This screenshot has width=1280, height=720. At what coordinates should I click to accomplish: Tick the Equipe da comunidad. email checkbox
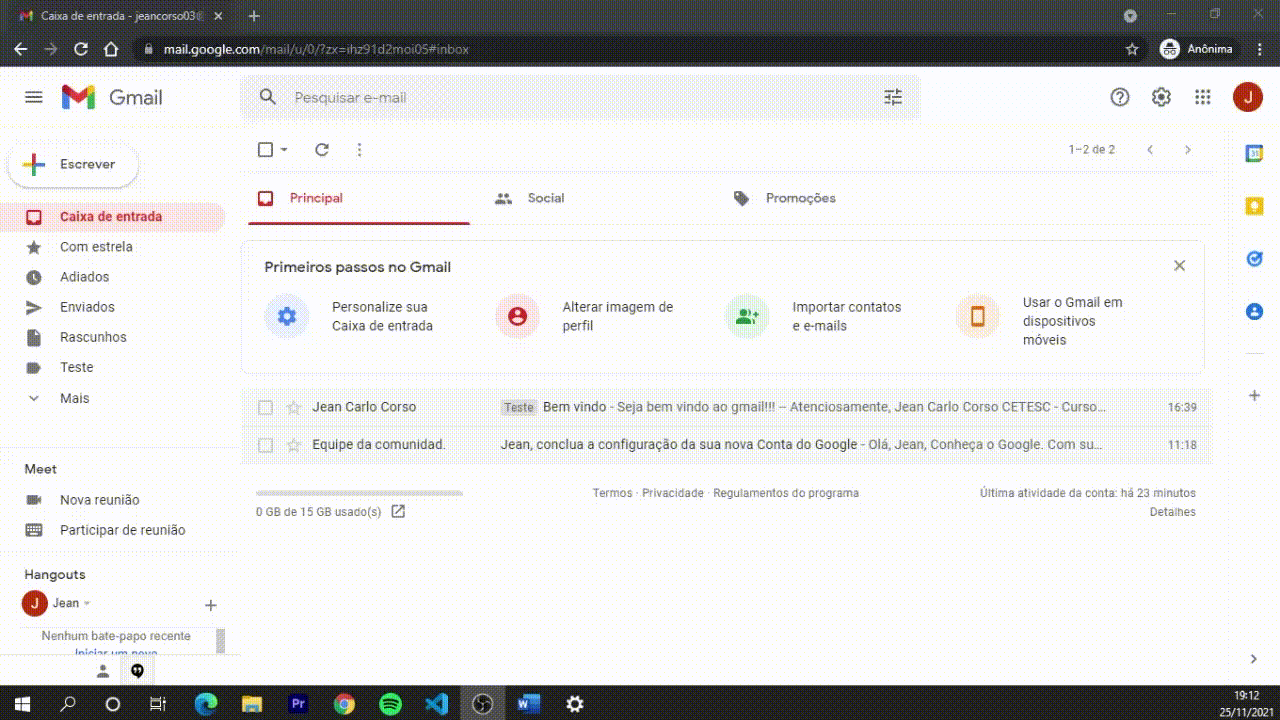(265, 445)
